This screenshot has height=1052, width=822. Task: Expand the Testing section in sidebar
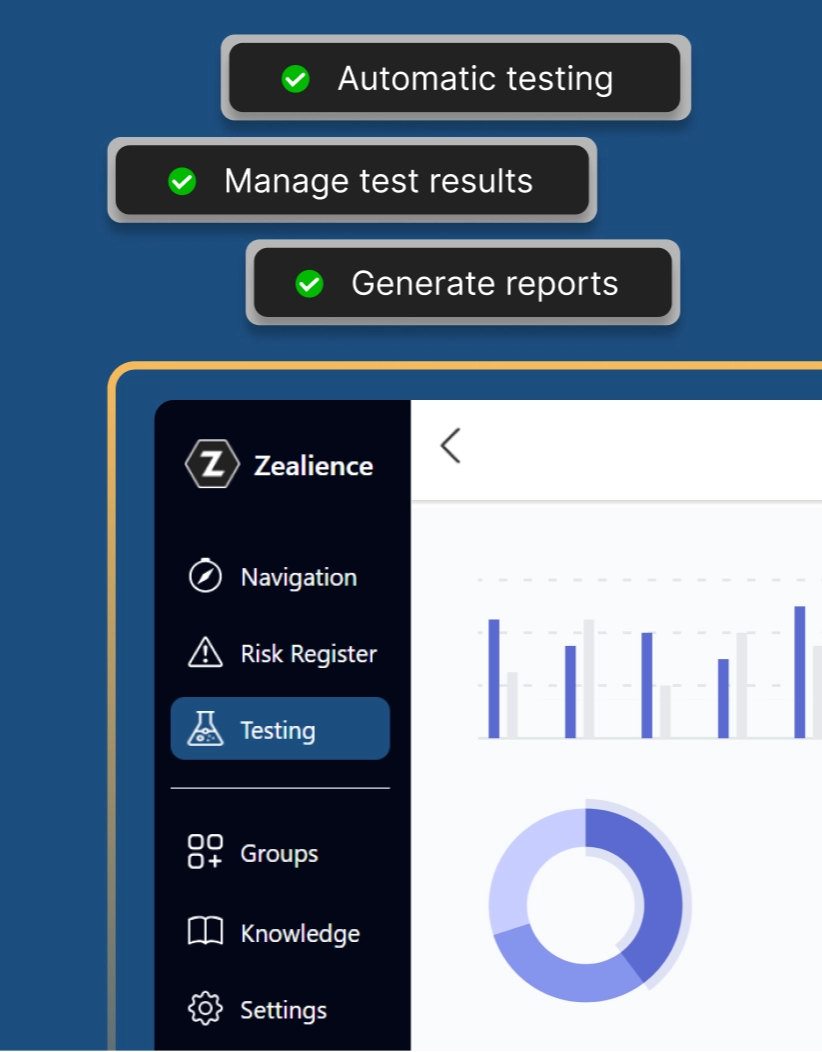tap(279, 730)
